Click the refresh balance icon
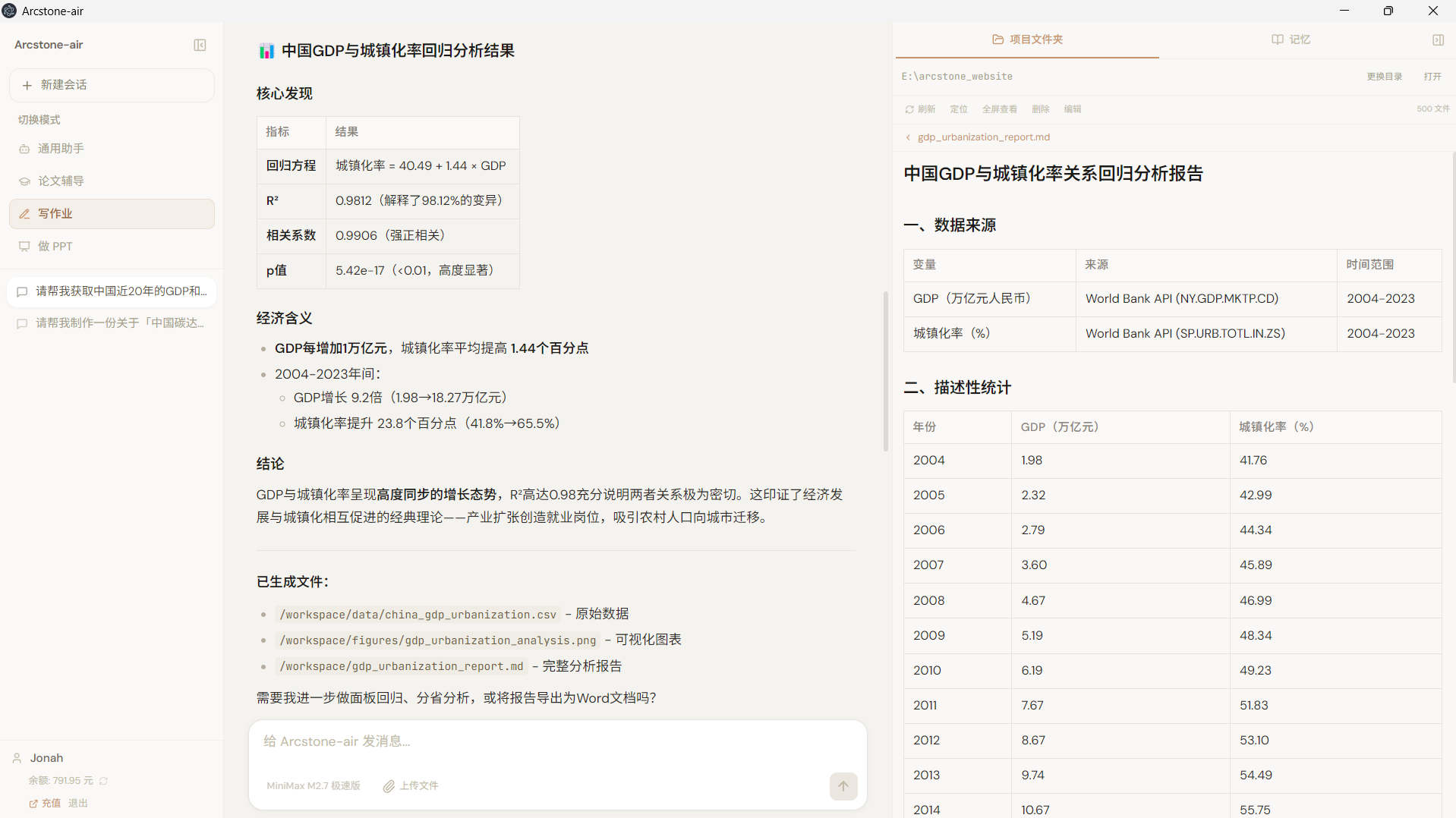The width and height of the screenshot is (1456, 818). pos(104,781)
